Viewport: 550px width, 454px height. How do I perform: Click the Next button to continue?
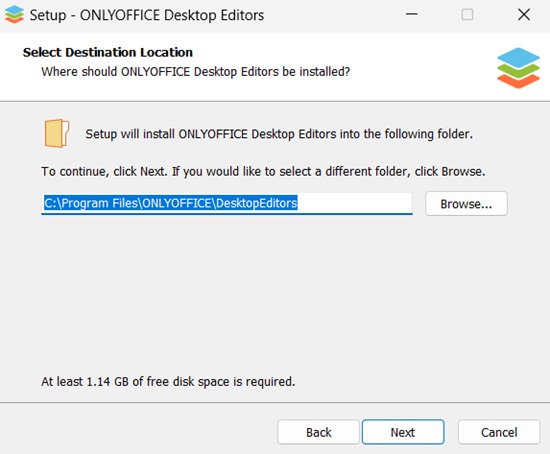(403, 432)
